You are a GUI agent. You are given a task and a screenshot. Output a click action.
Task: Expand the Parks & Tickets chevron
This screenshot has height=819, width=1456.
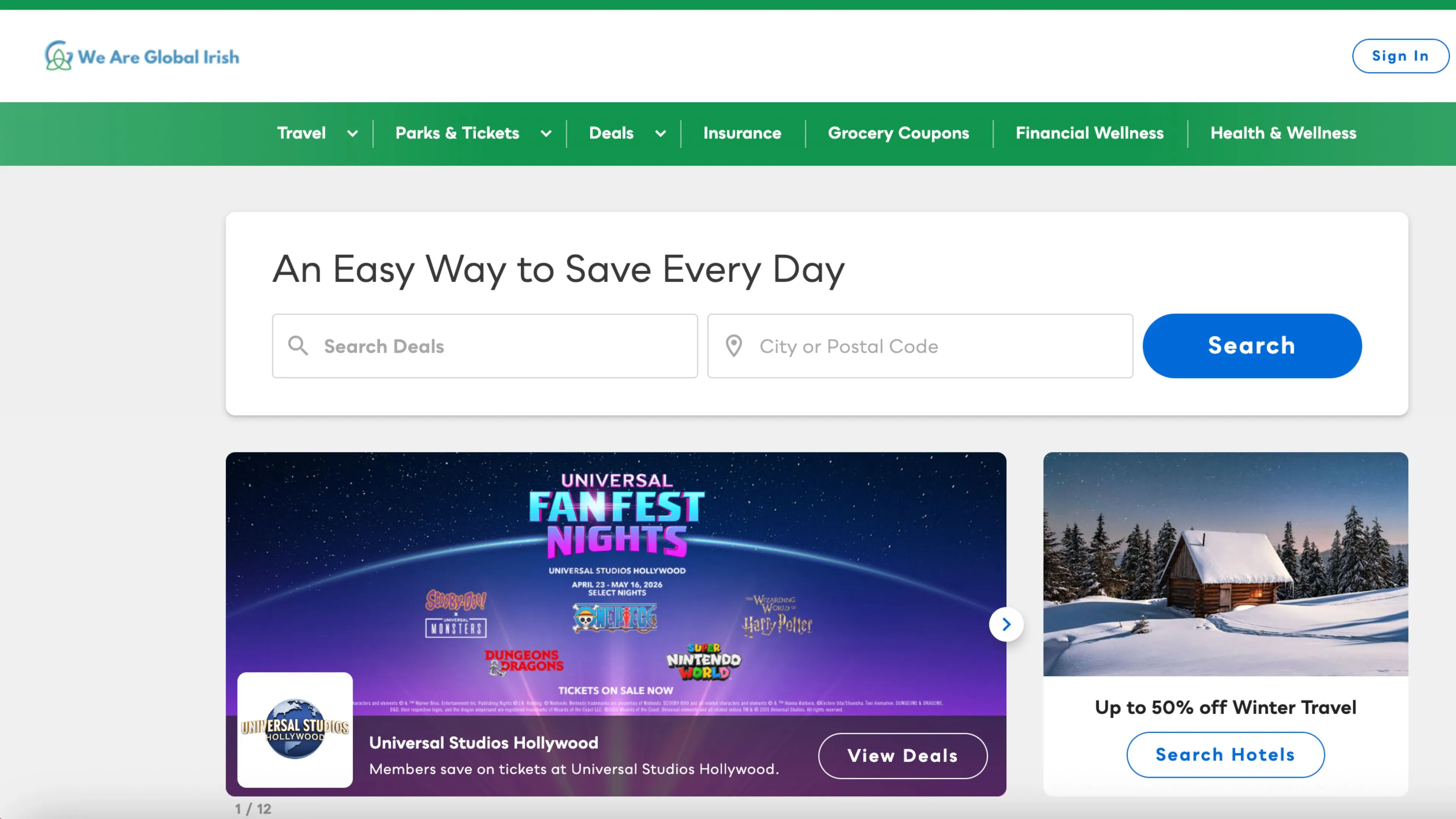pos(546,134)
